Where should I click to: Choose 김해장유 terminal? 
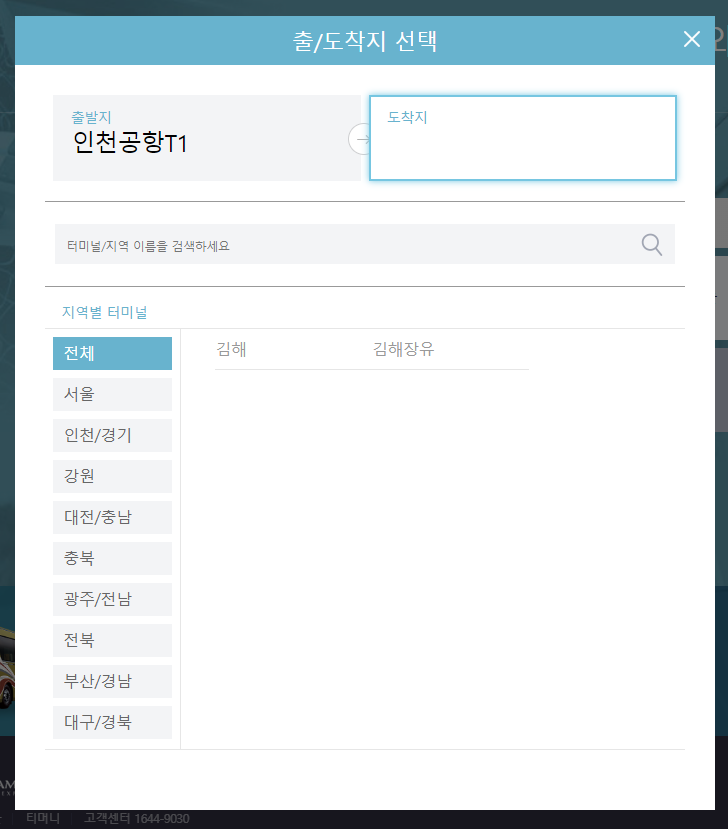(x=403, y=349)
